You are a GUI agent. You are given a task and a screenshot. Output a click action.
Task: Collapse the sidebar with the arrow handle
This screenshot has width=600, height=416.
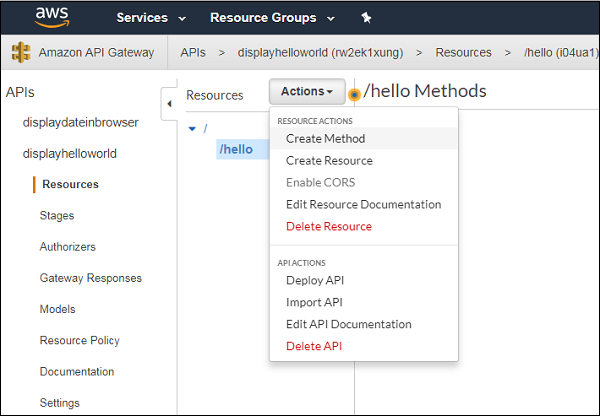168,103
